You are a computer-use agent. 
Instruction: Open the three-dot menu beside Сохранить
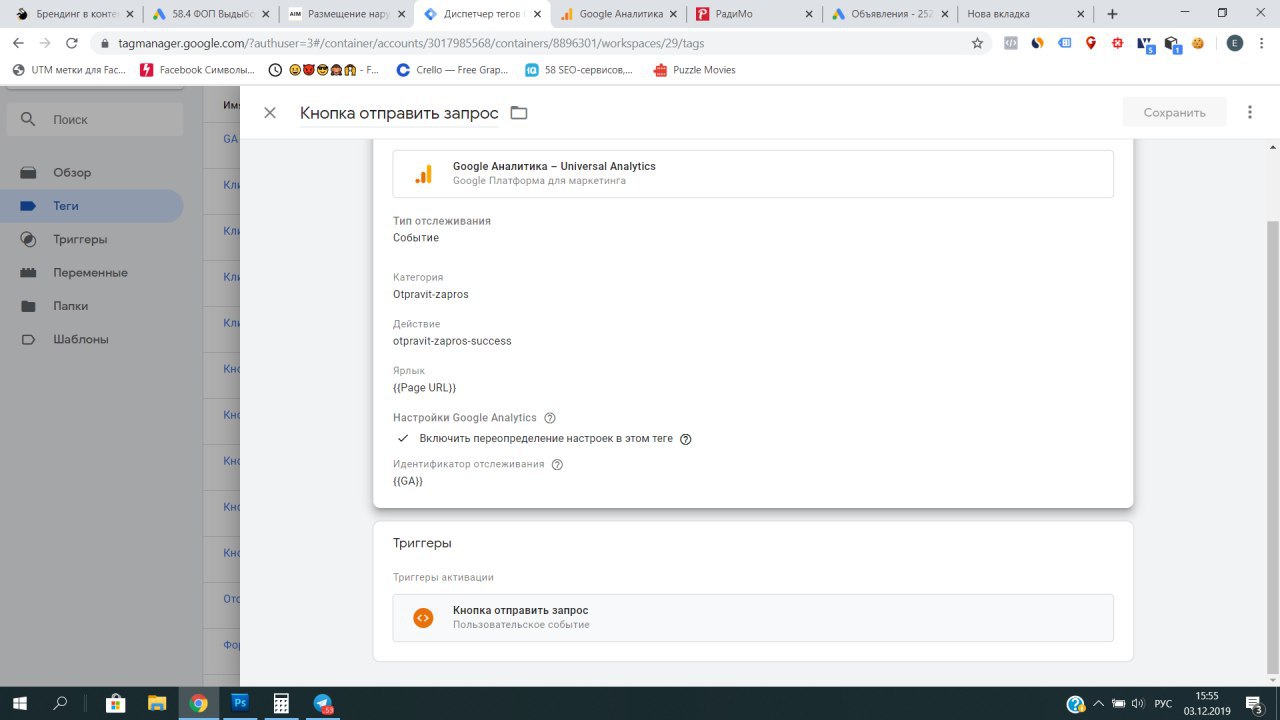tap(1250, 112)
